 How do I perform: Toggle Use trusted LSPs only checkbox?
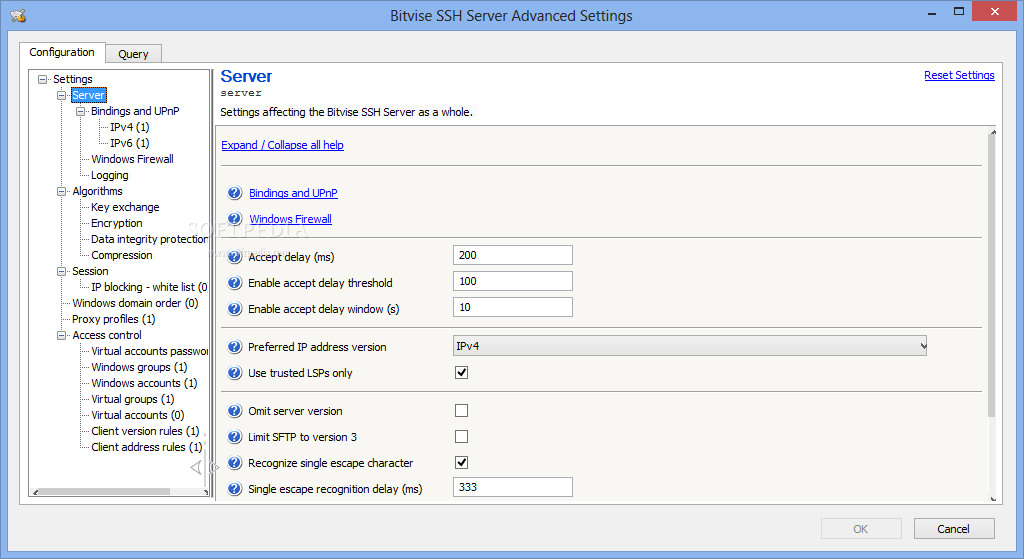(461, 372)
